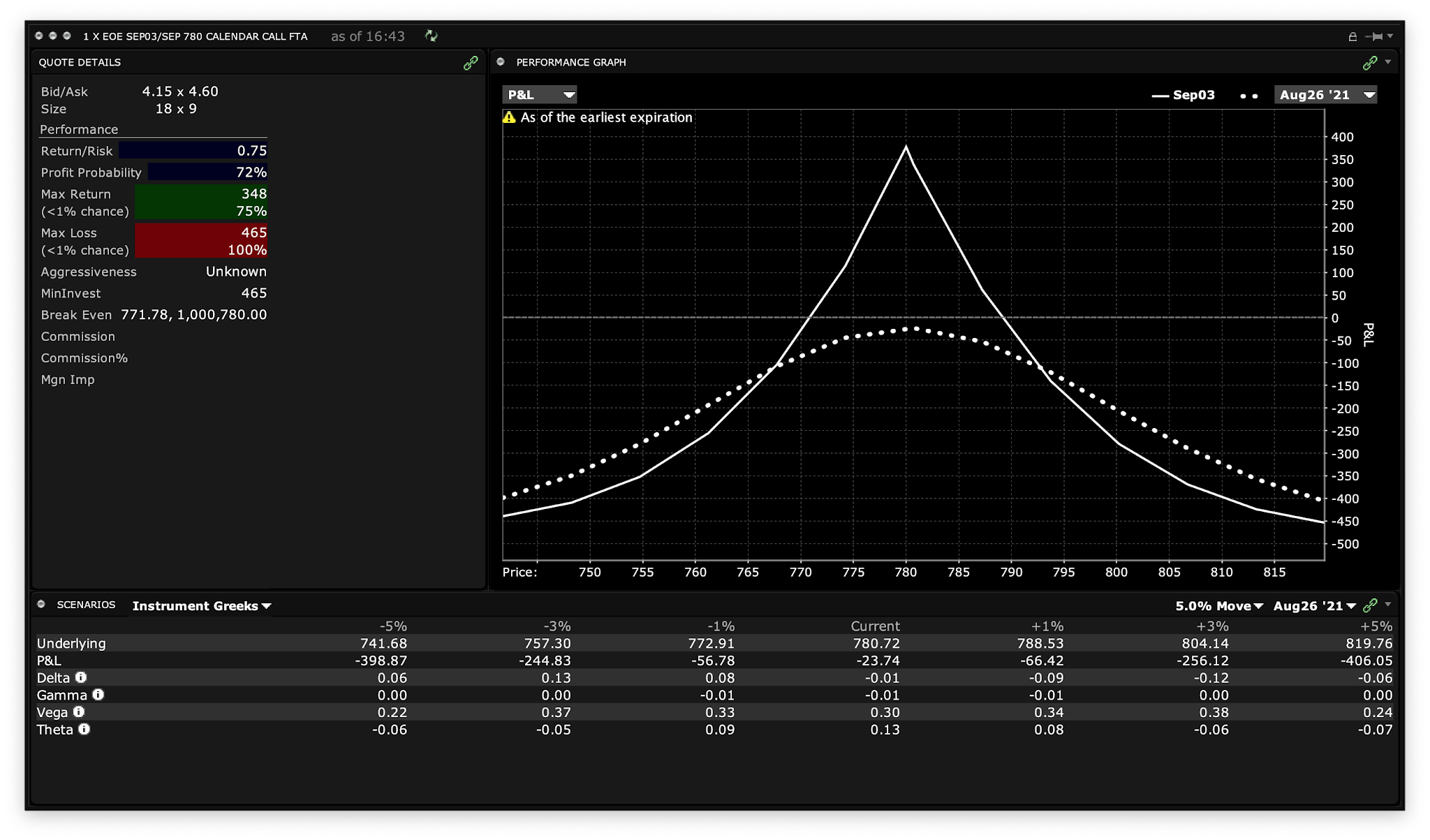Screen dimensions: 1430x840
Task: Click the Profit Probability 72% bar
Action: (207, 172)
